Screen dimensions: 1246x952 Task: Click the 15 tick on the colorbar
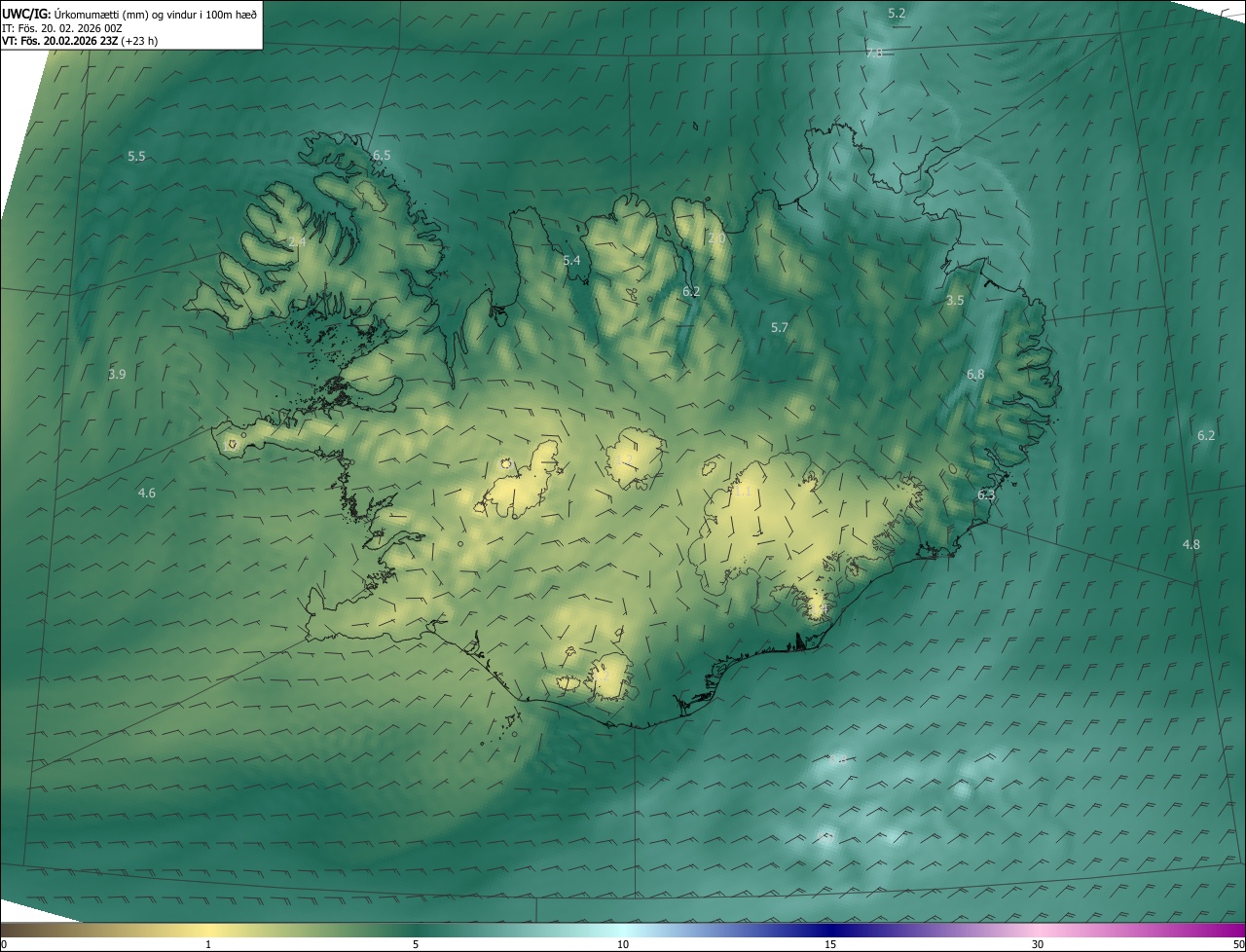(x=830, y=944)
